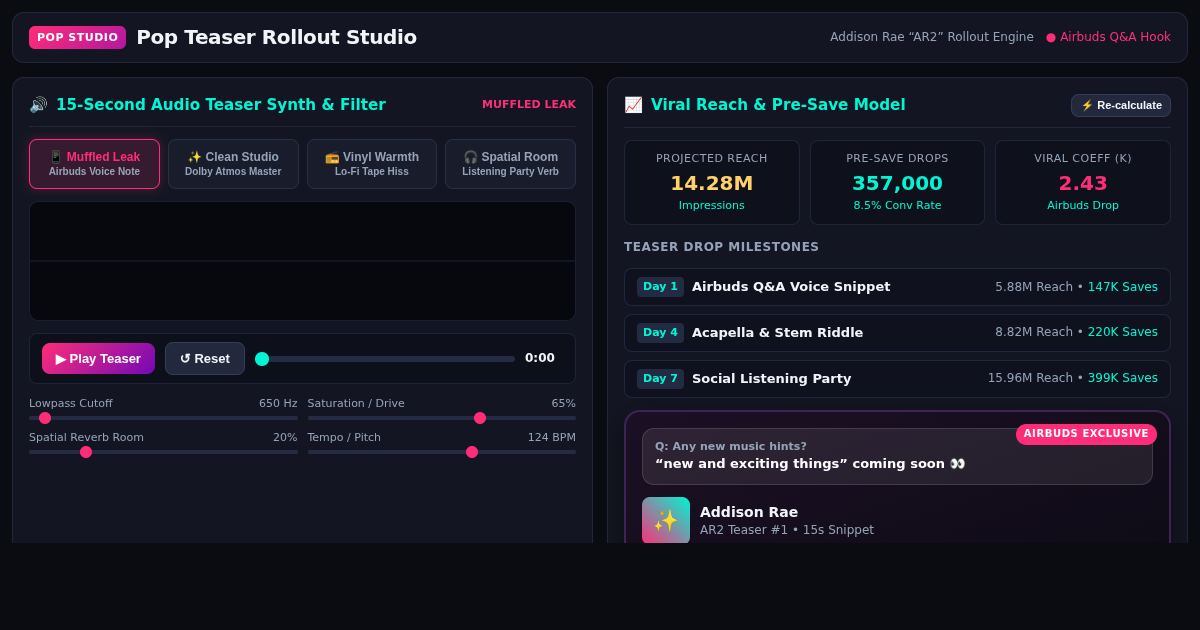Select the Spatial Room filter preset

pos(510,164)
